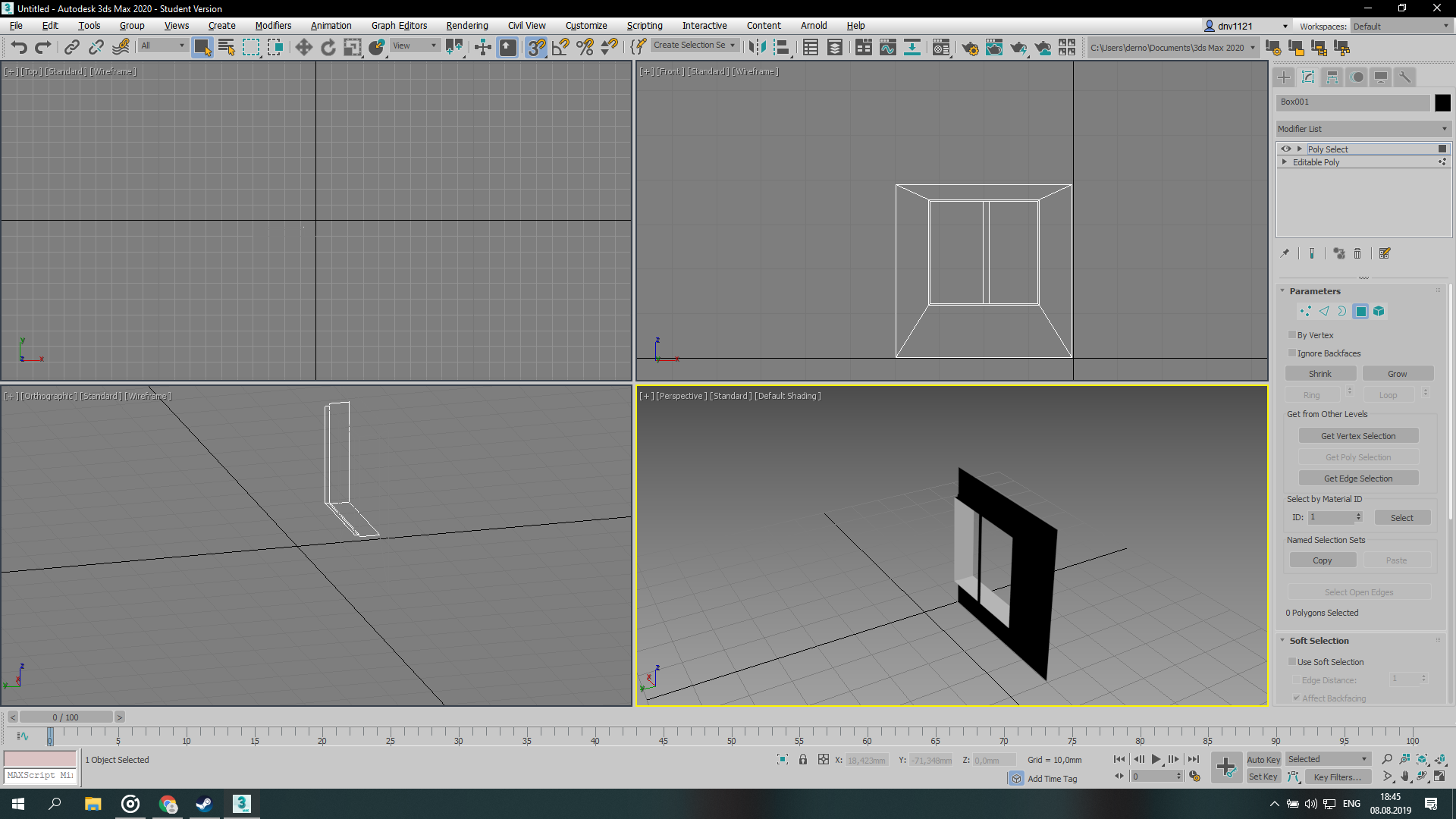Toggle Percent Snap in the toolbar
This screenshot has width=1456, height=819.
point(585,48)
